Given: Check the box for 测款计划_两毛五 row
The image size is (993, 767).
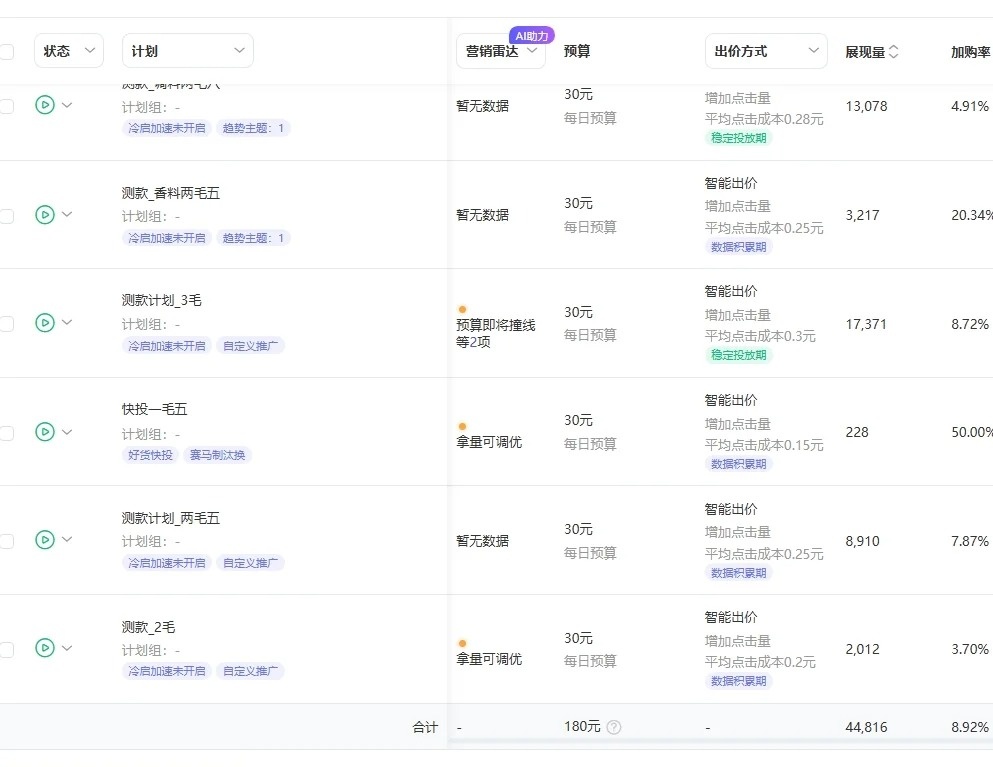Looking at the screenshot, I should pos(6,541).
